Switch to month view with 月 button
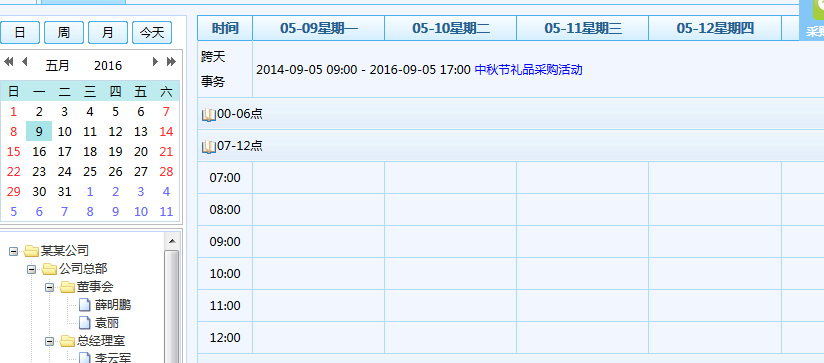This screenshot has width=824, height=363. coord(108,33)
